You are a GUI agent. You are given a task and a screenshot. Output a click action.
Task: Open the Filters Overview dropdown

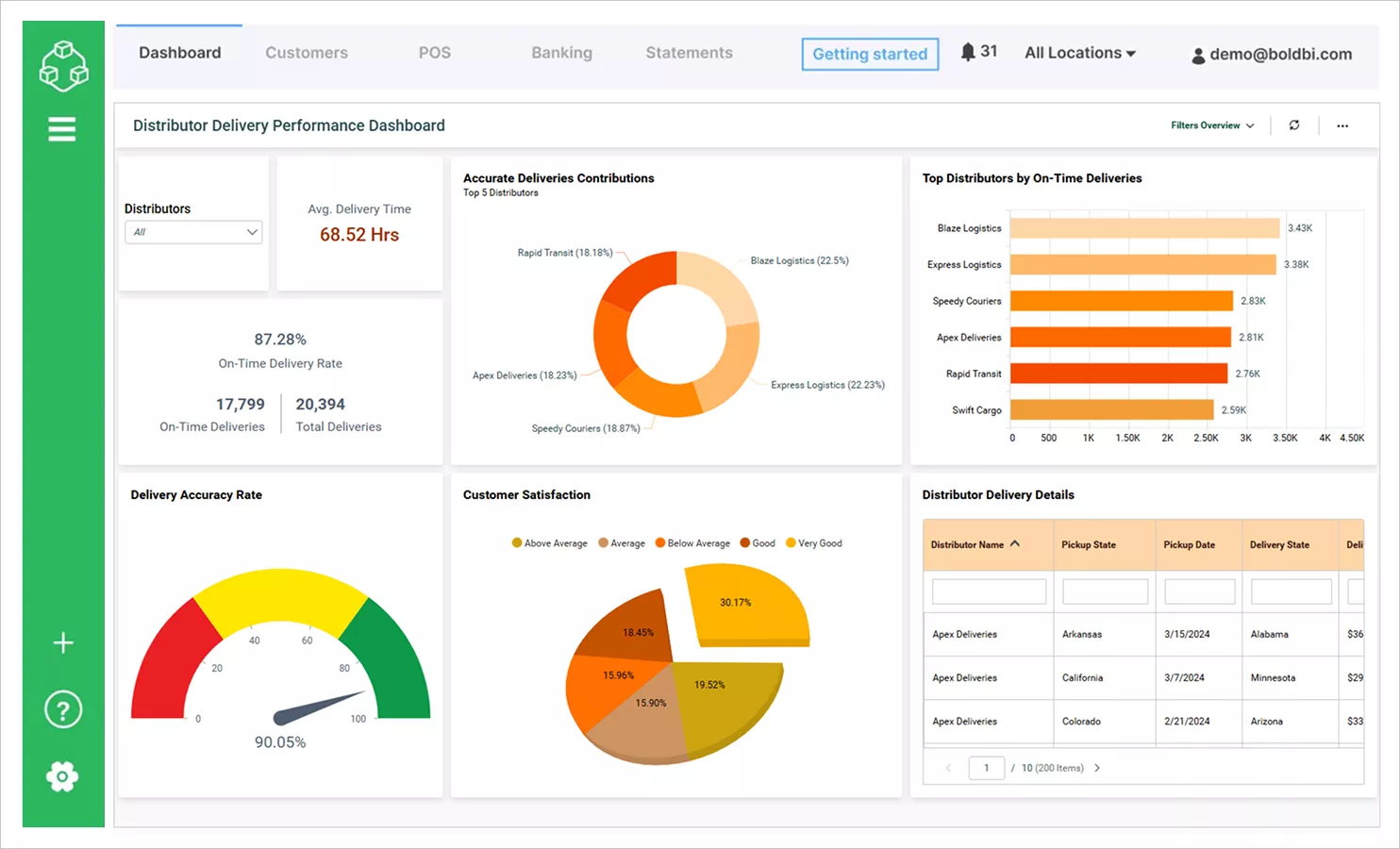click(1211, 125)
